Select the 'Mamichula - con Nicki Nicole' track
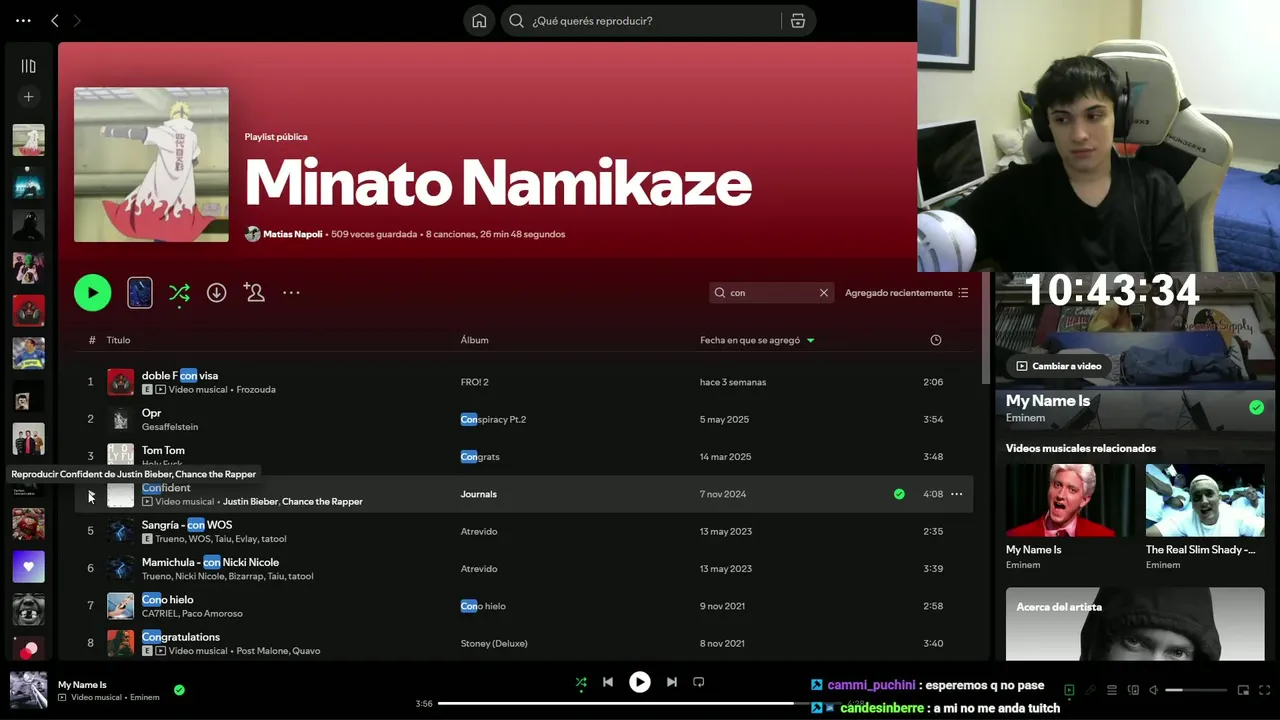This screenshot has width=1280, height=720. click(x=210, y=562)
